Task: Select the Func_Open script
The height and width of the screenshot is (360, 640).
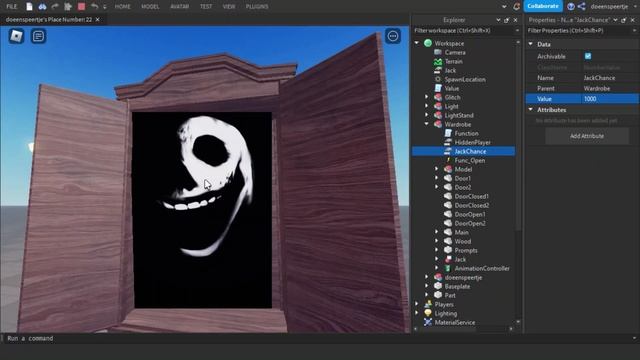Action: click(470, 160)
